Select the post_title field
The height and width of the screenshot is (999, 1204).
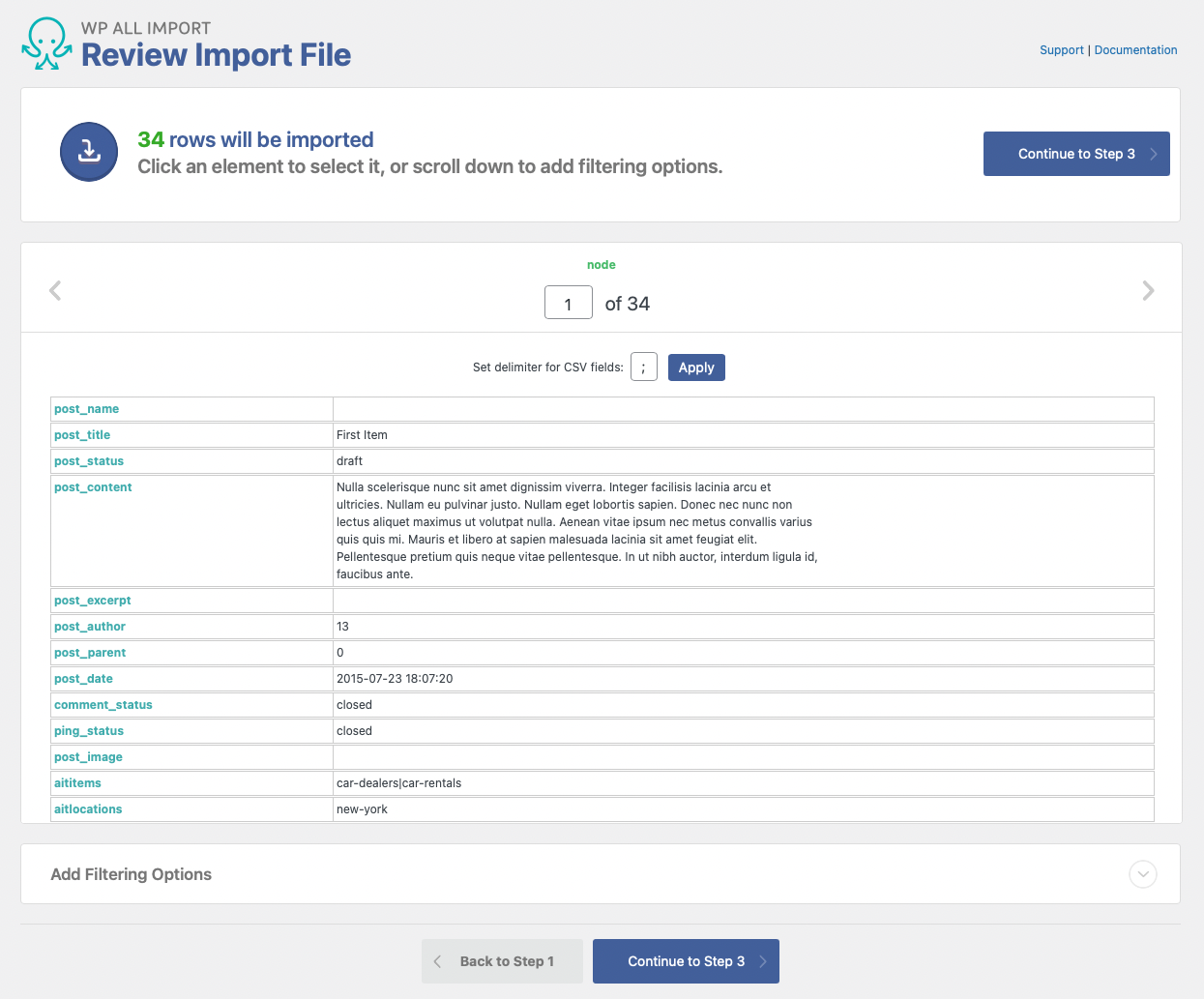coord(82,435)
